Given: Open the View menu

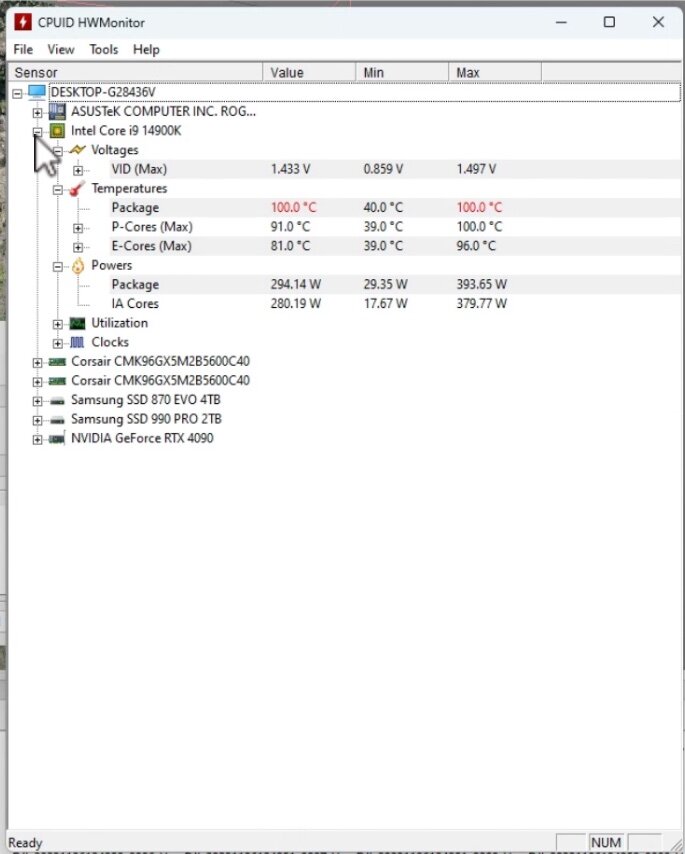Looking at the screenshot, I should 60,50.
